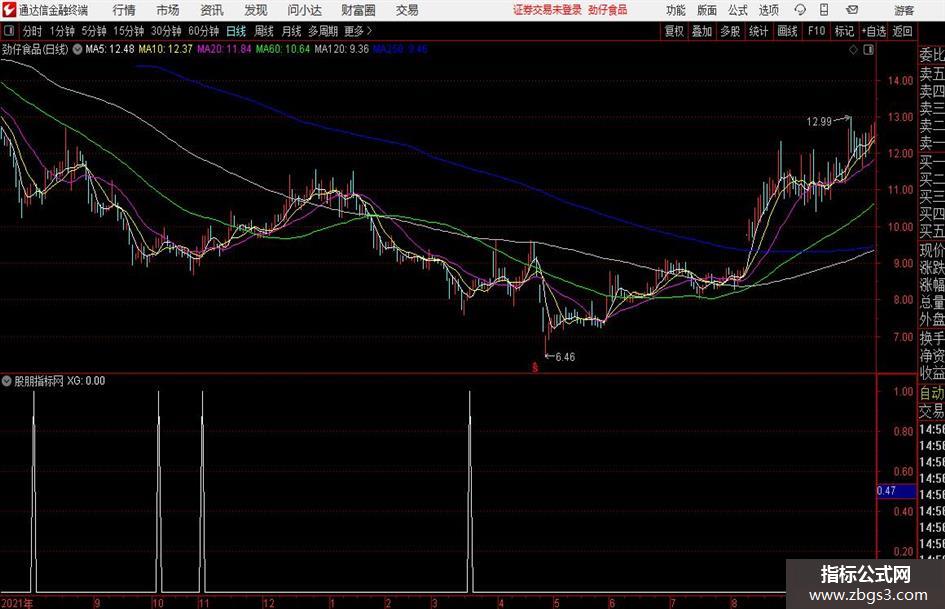Click the MA60: 10.64 label
The image size is (945, 609).
click(x=283, y=49)
